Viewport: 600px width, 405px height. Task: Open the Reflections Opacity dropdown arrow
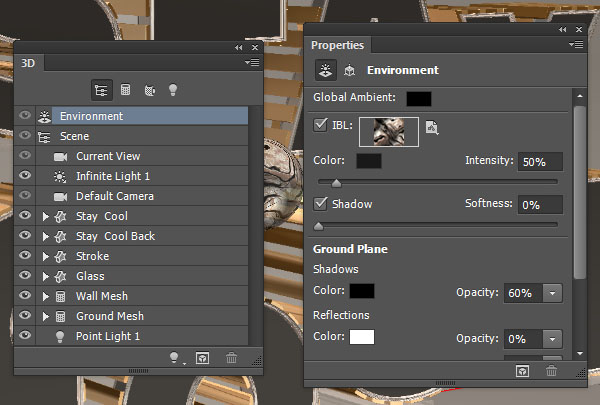(x=552, y=339)
